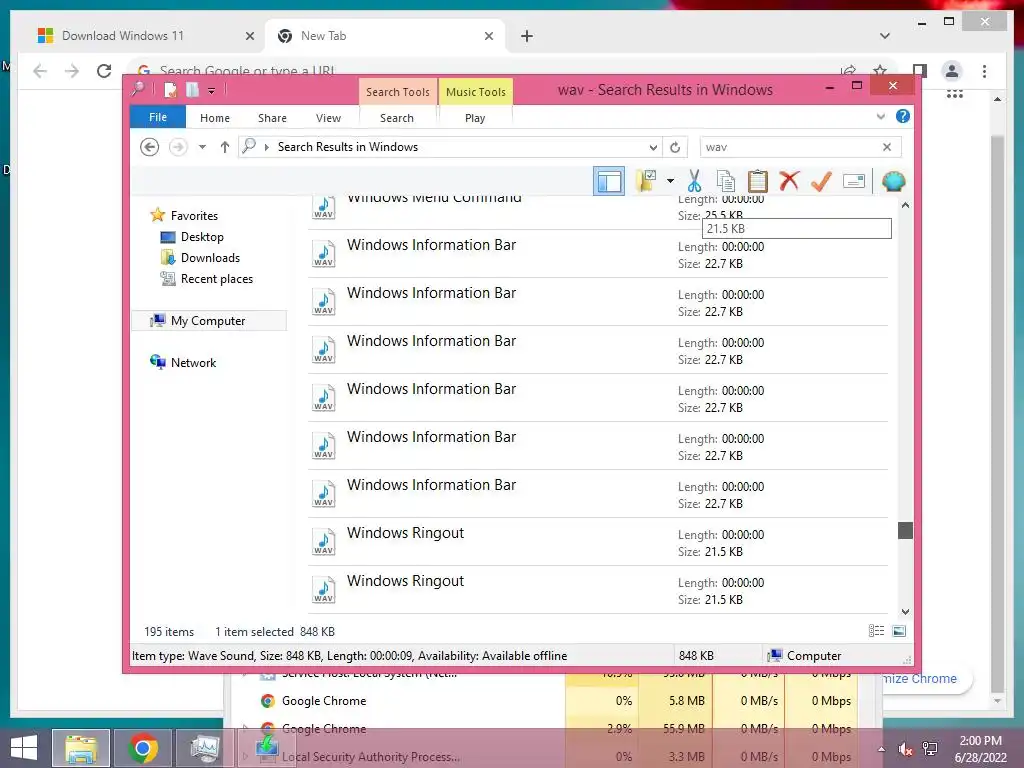Image resolution: width=1024 pixels, height=768 pixels.
Task: Click the red X Delete icon
Action: (789, 180)
